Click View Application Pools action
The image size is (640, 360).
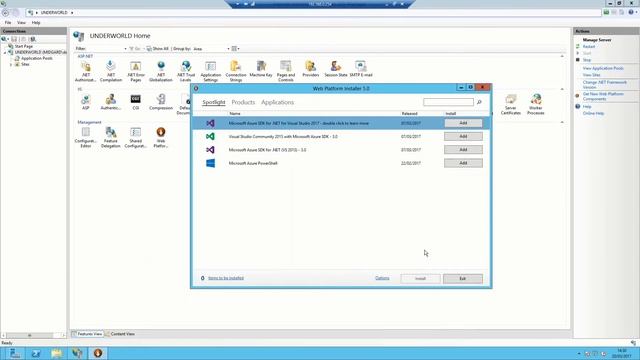pyautogui.click(x=603, y=68)
